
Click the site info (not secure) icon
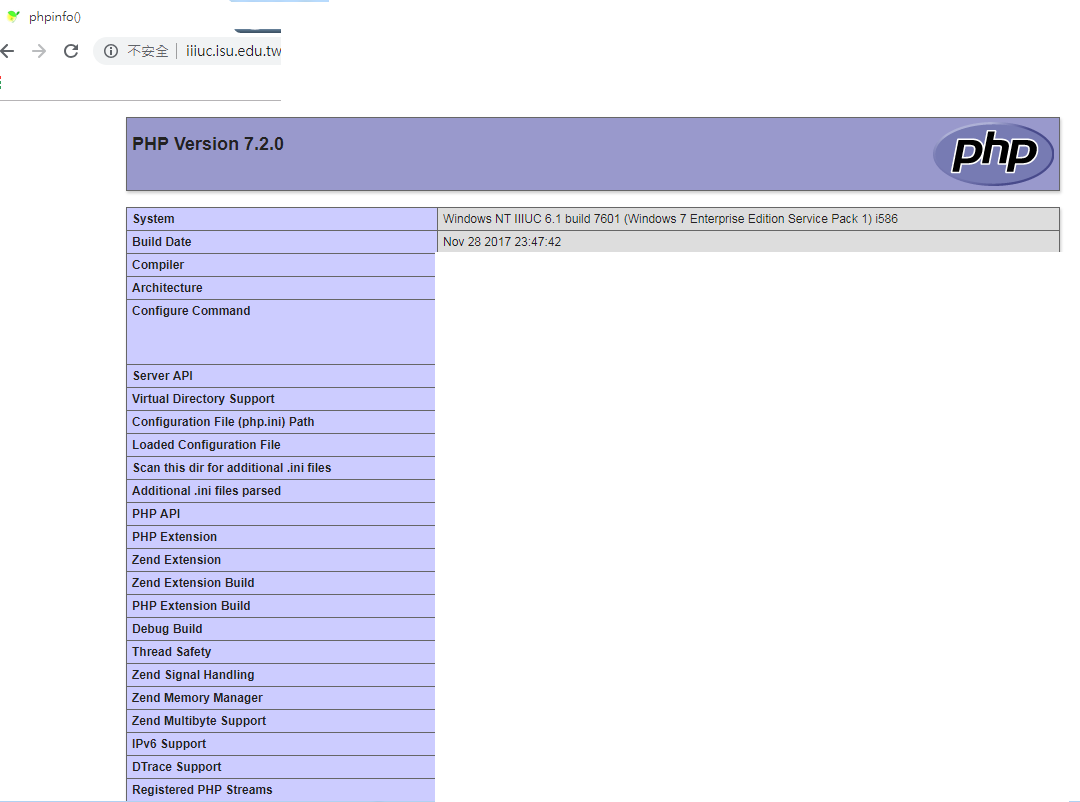[x=111, y=51]
